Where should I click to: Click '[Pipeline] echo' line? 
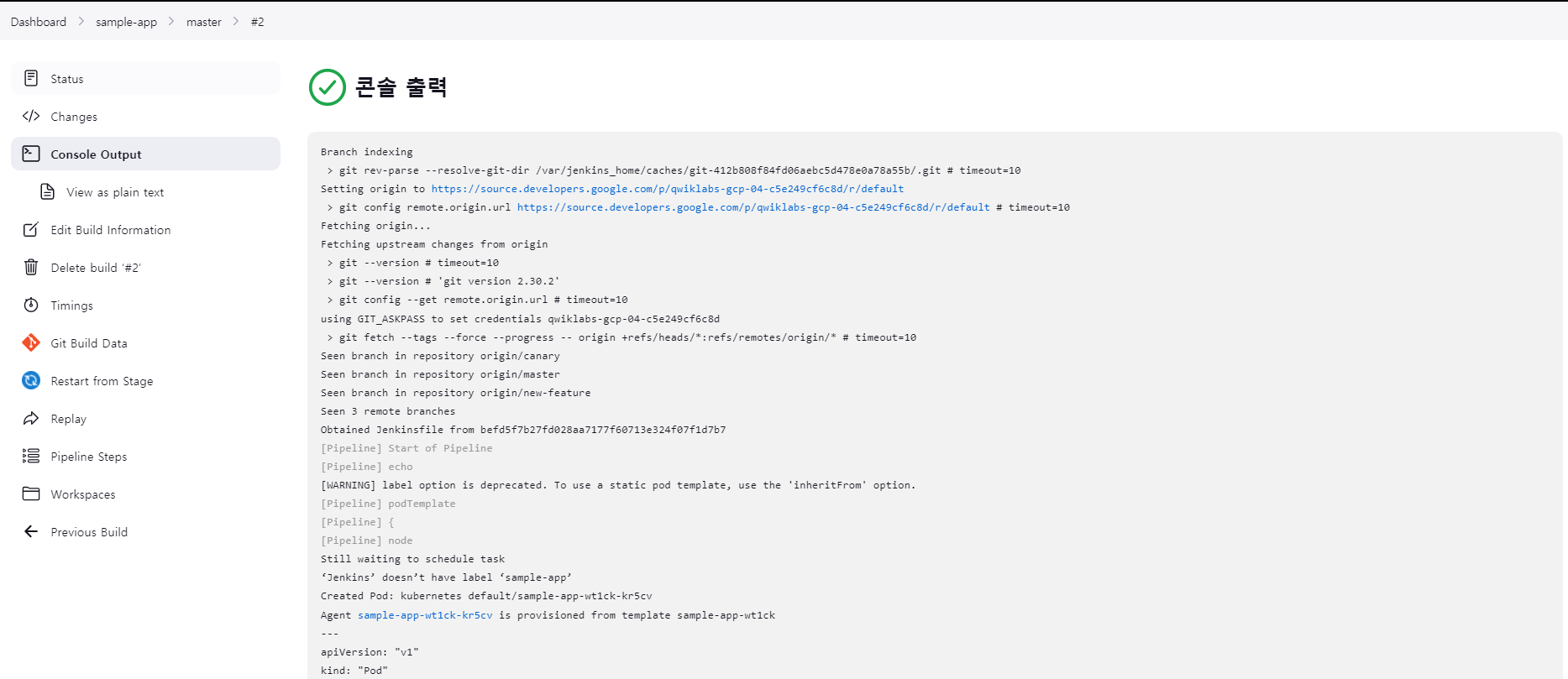[367, 467]
